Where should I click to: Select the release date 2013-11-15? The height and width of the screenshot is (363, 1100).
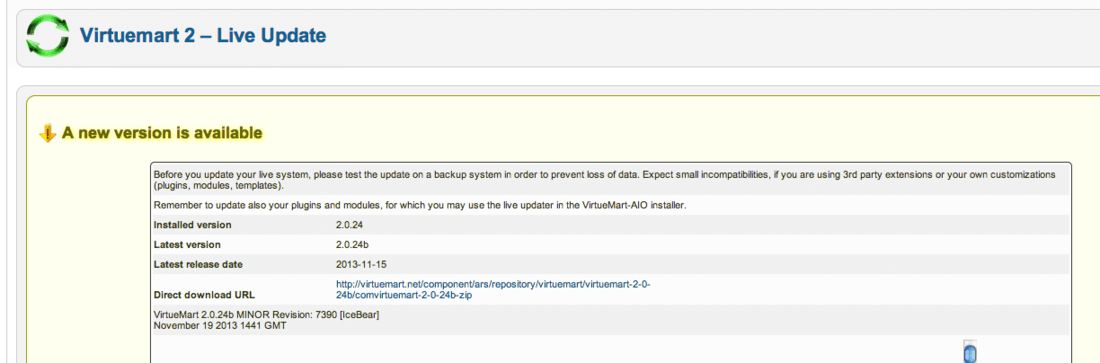(x=361, y=264)
